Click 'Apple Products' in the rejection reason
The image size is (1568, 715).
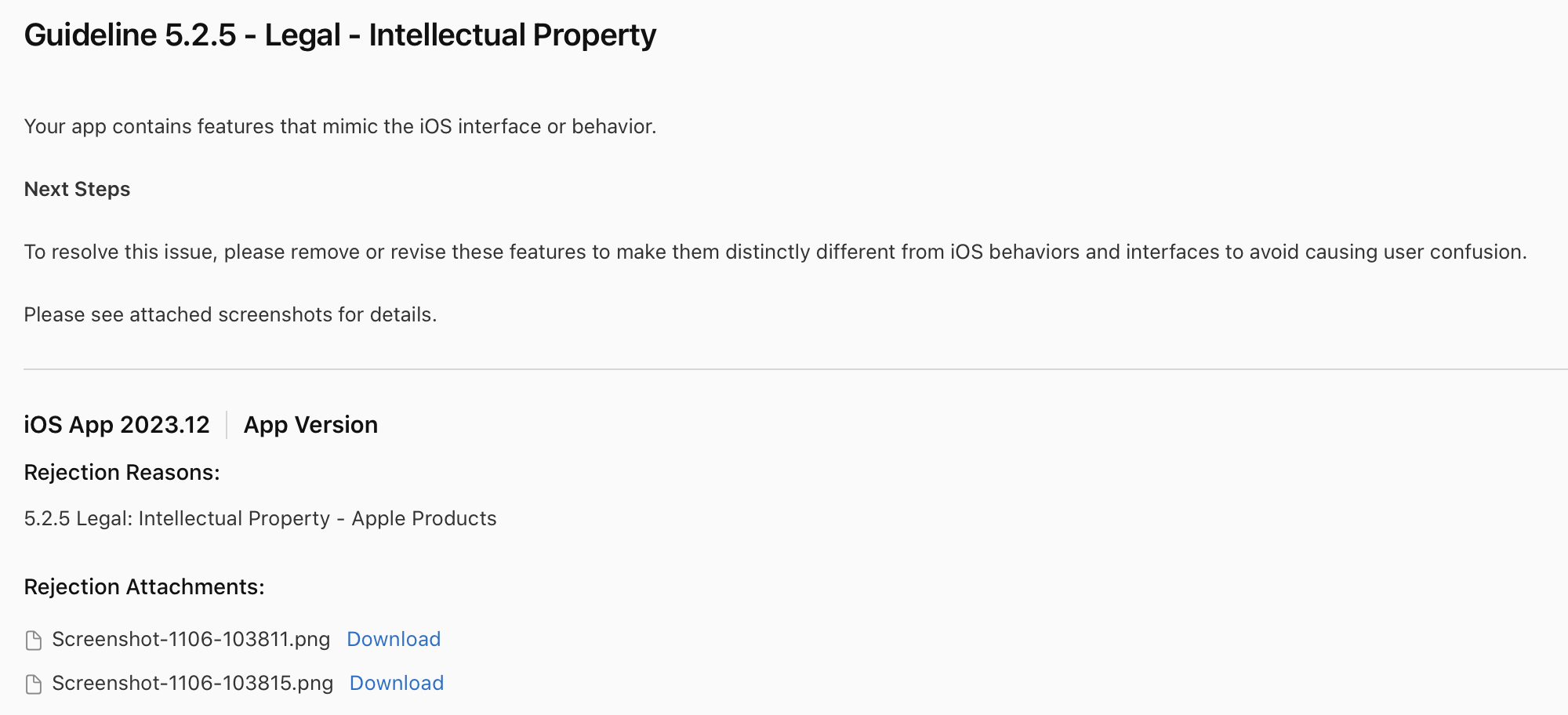pos(424,519)
